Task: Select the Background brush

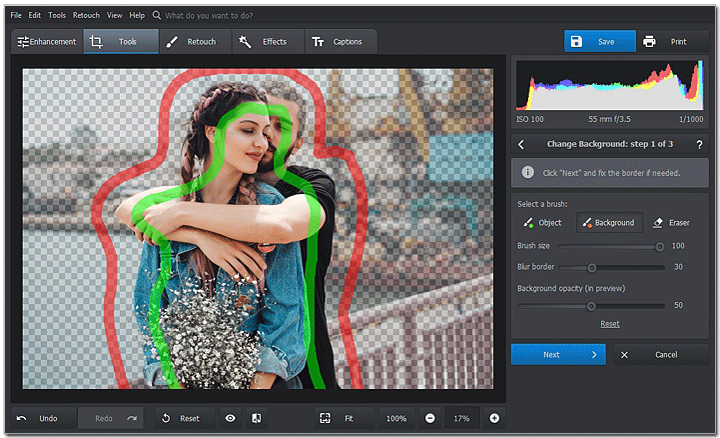Action: coord(609,223)
